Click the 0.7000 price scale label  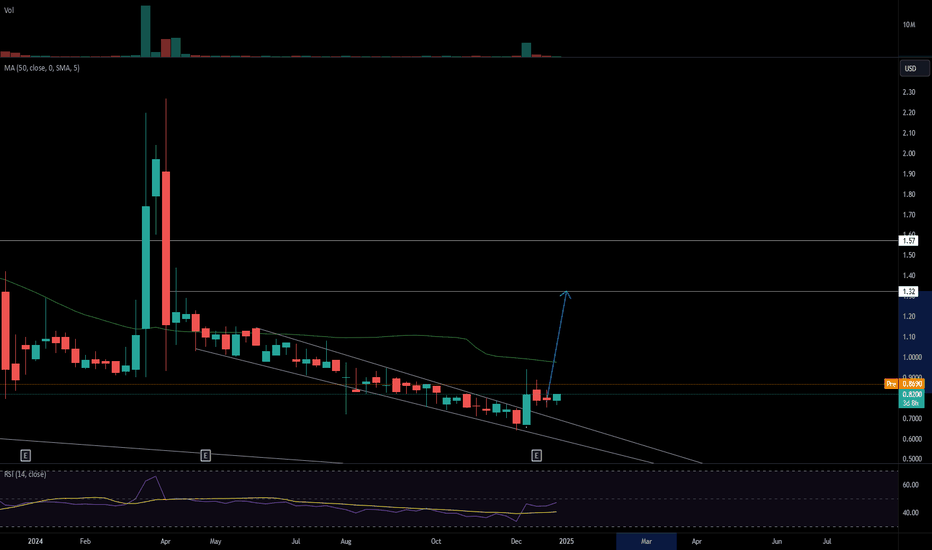[x=912, y=419]
